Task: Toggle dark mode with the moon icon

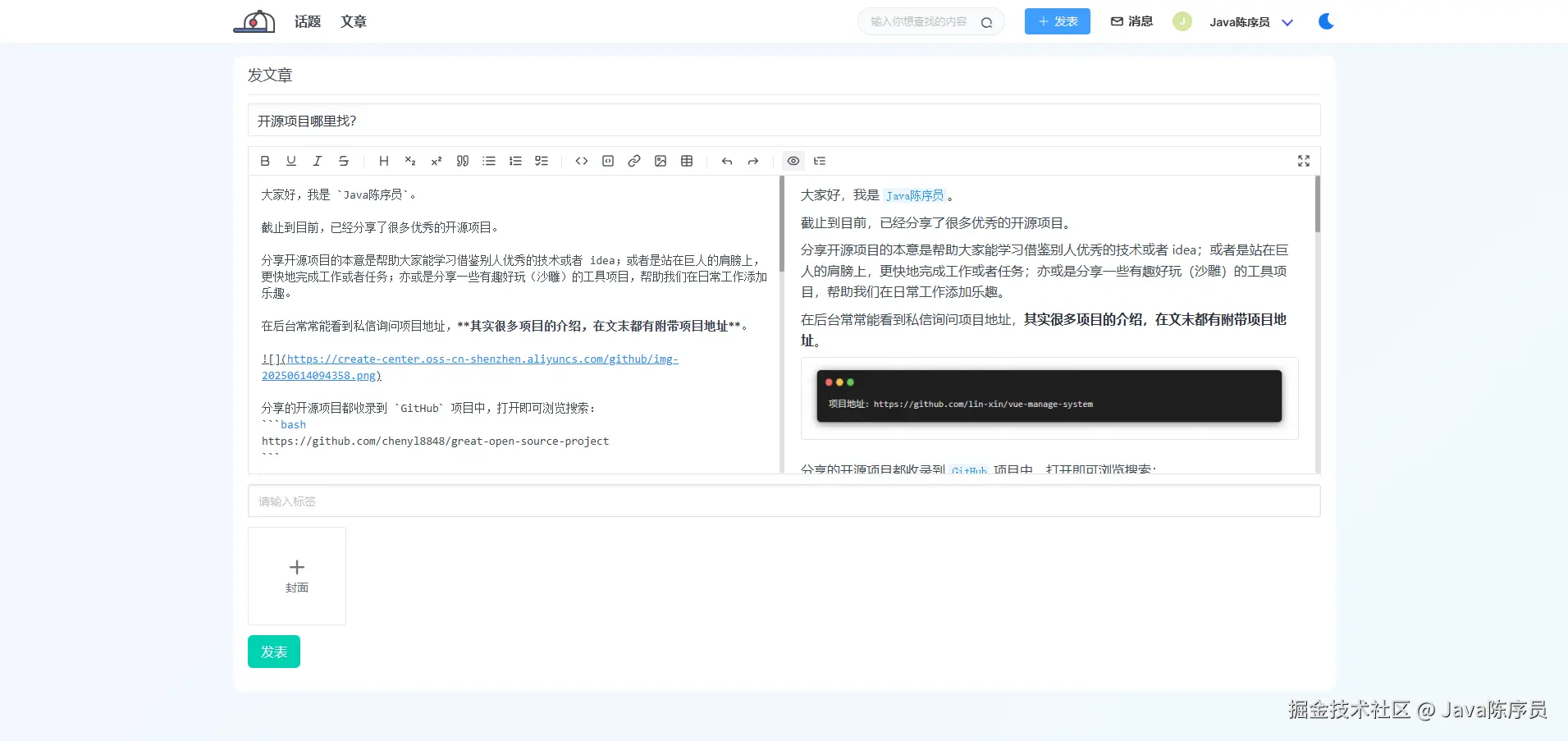Action: click(x=1326, y=21)
